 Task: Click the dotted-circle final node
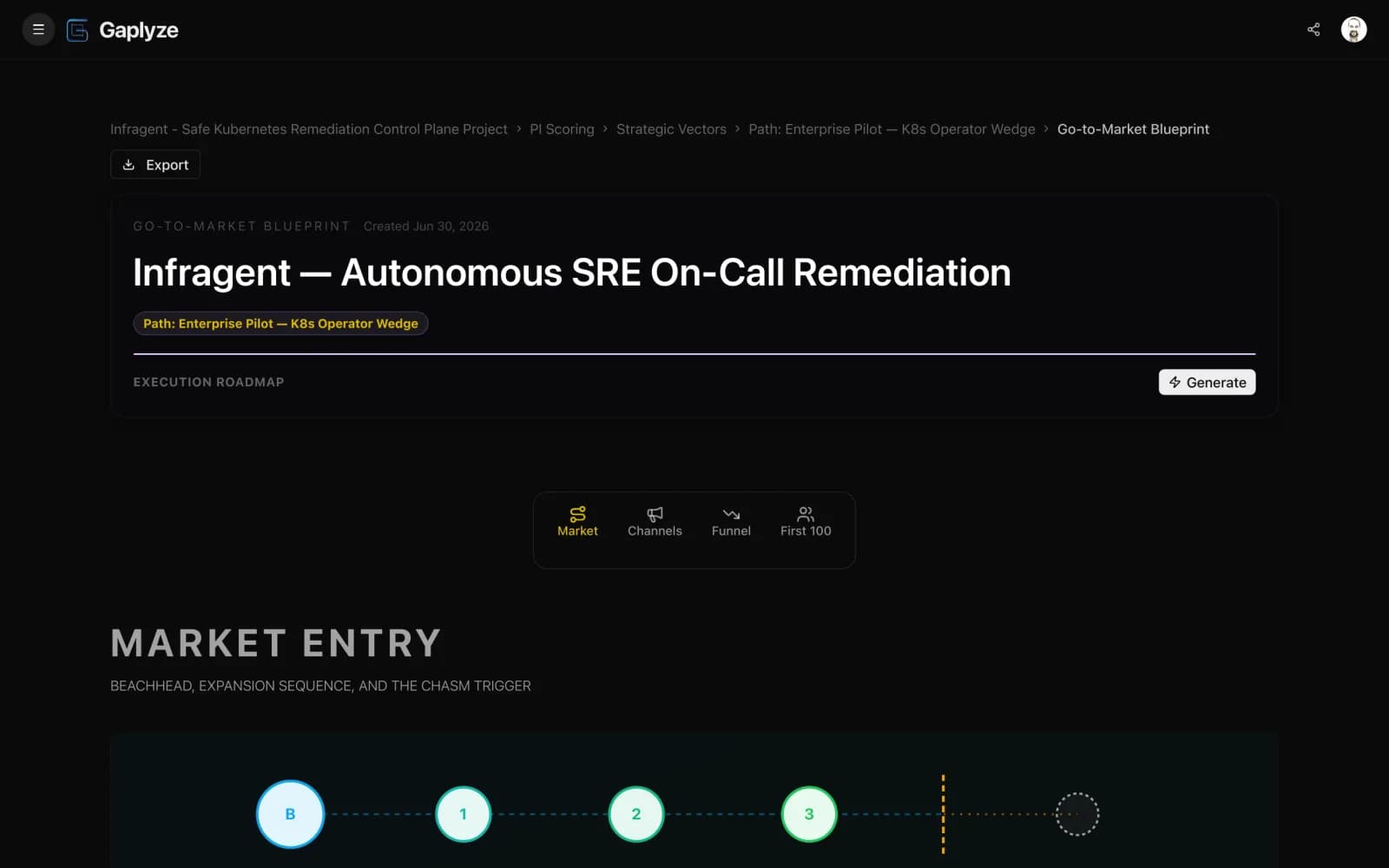pyautogui.click(x=1077, y=814)
